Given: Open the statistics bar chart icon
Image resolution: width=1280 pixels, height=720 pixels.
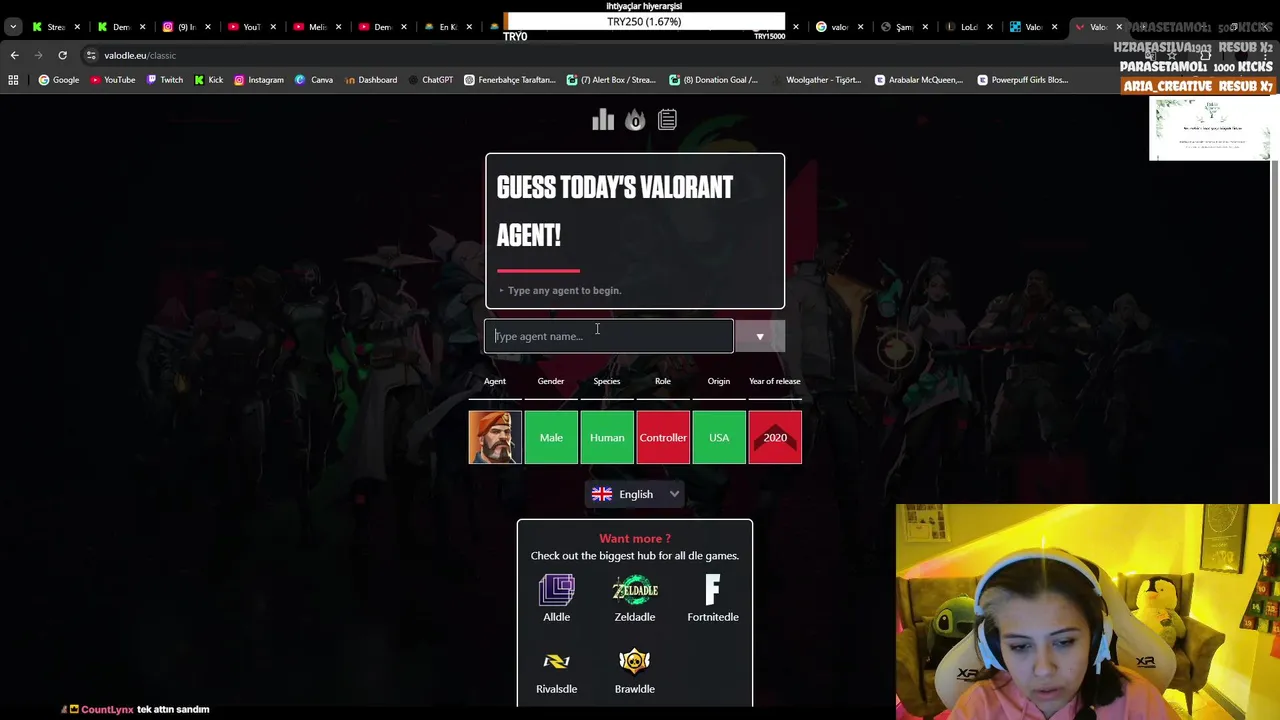Looking at the screenshot, I should point(603,120).
